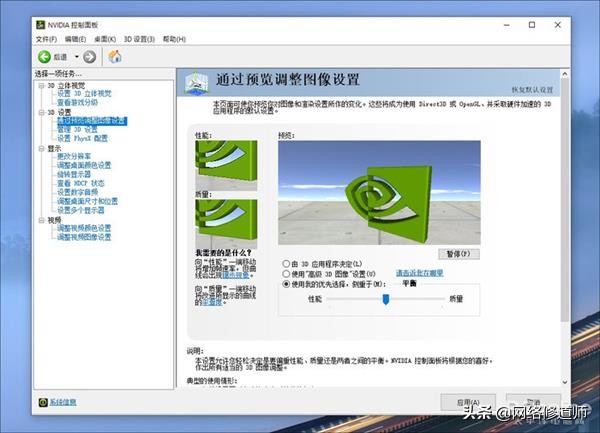This screenshot has width=600, height=433.
Task: Click the 系统信息 icon at bottom left
Action: point(42,403)
